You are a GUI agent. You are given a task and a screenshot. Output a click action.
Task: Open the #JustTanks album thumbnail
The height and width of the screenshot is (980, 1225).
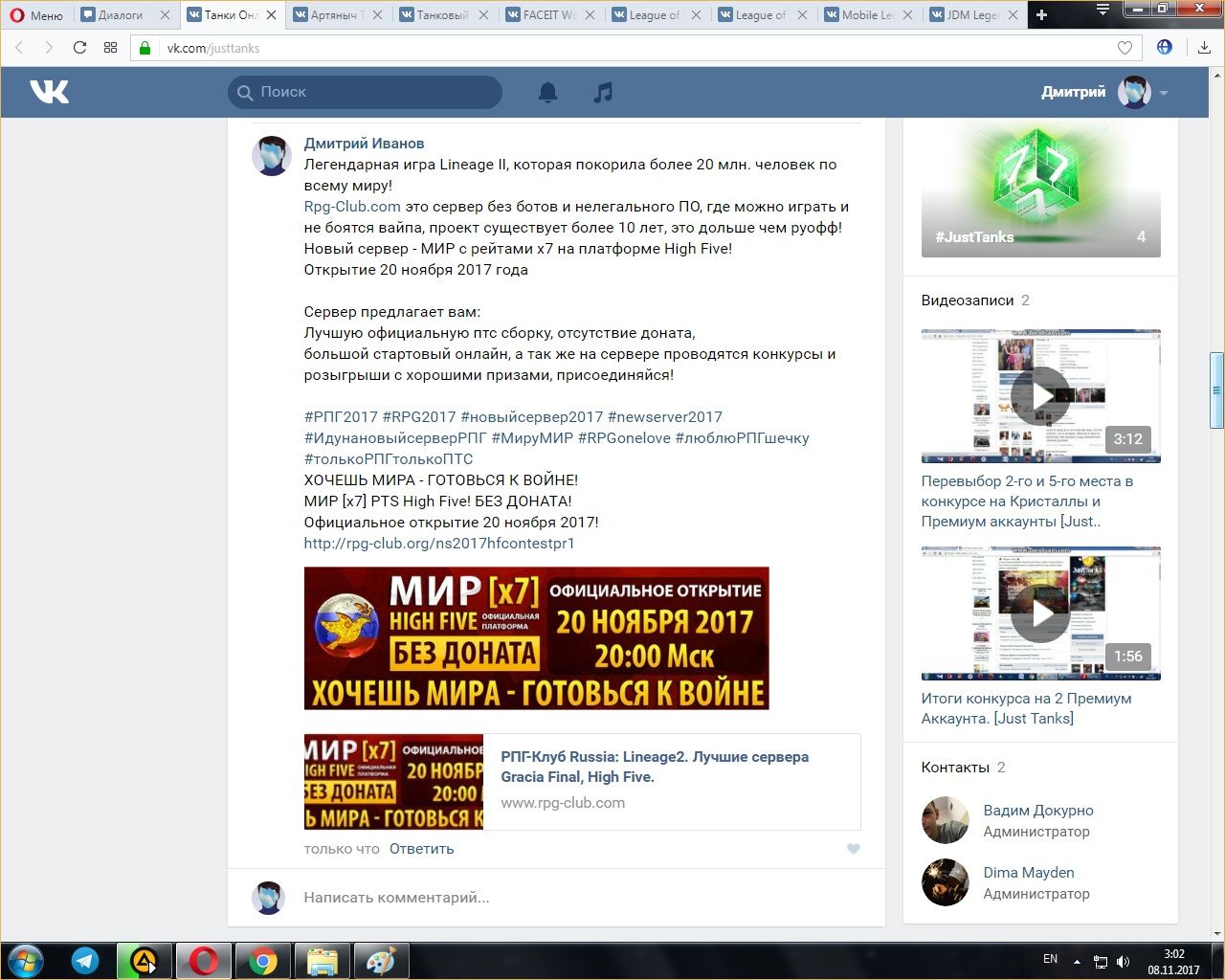pos(1041,189)
